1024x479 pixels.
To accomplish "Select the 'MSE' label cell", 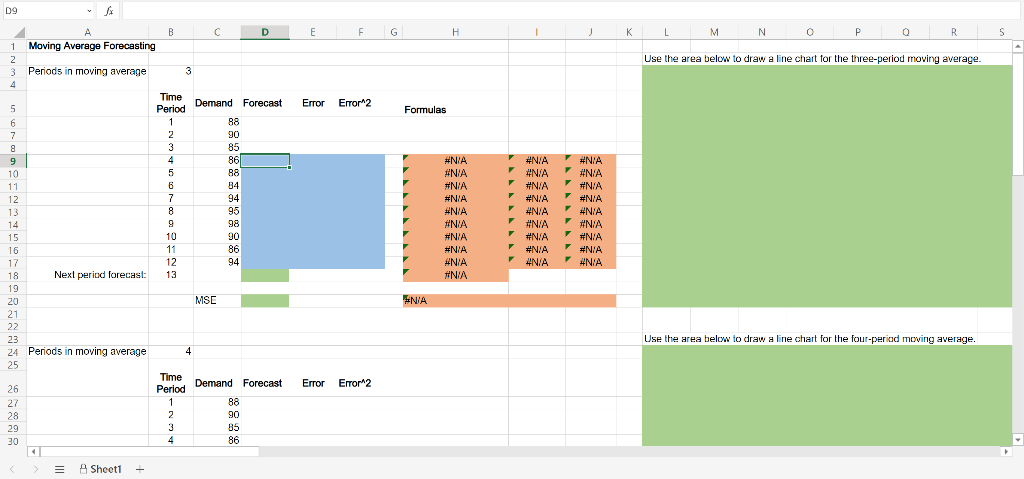I will coord(217,301).
